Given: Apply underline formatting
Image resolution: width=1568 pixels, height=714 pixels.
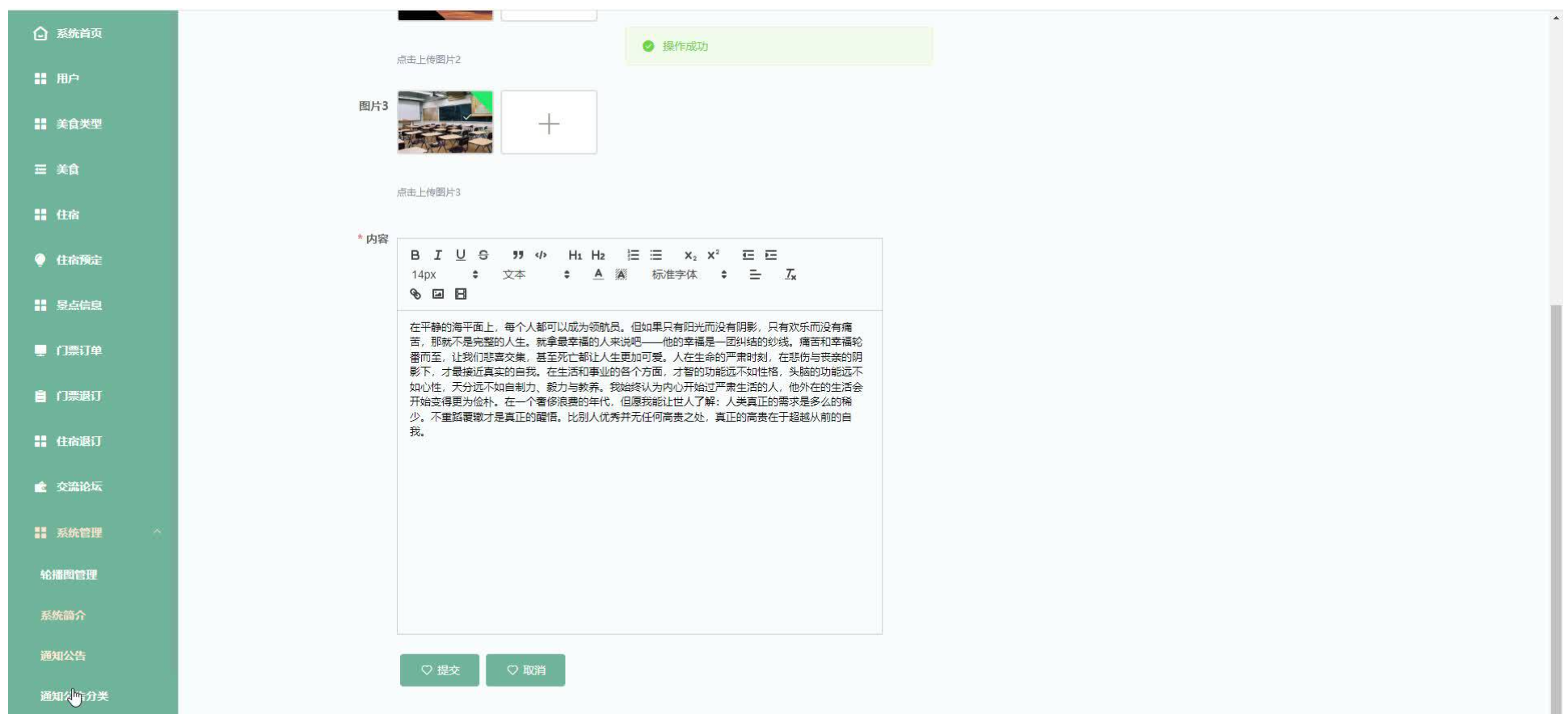Looking at the screenshot, I should coord(460,255).
